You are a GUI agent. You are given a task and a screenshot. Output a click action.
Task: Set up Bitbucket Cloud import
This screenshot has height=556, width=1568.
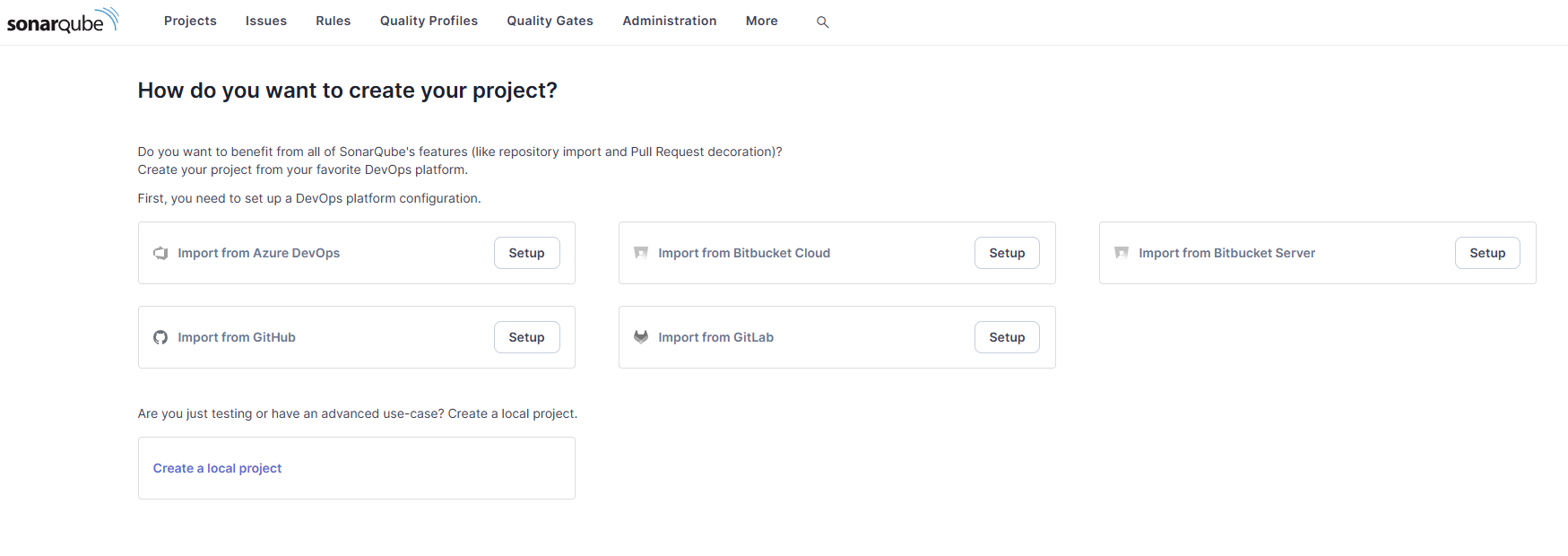click(x=1007, y=253)
